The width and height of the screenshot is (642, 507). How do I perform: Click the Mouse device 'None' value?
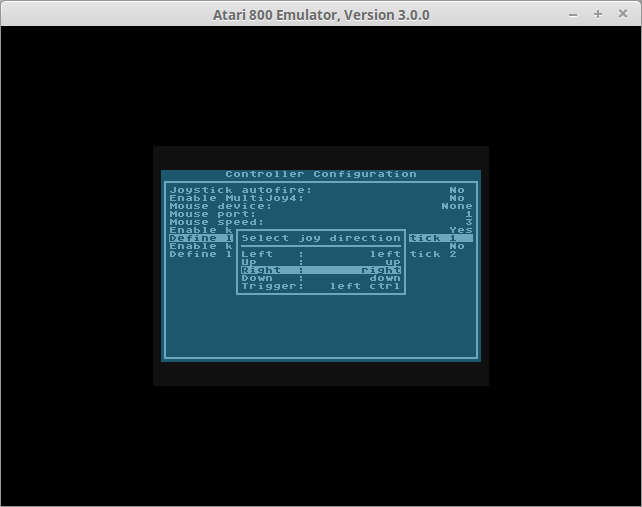click(457, 206)
